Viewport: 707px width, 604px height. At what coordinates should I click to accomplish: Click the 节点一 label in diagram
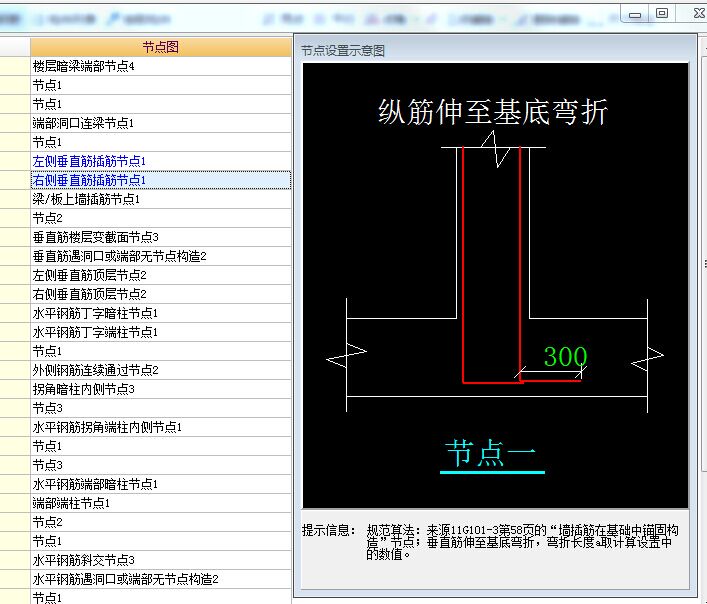(x=491, y=453)
